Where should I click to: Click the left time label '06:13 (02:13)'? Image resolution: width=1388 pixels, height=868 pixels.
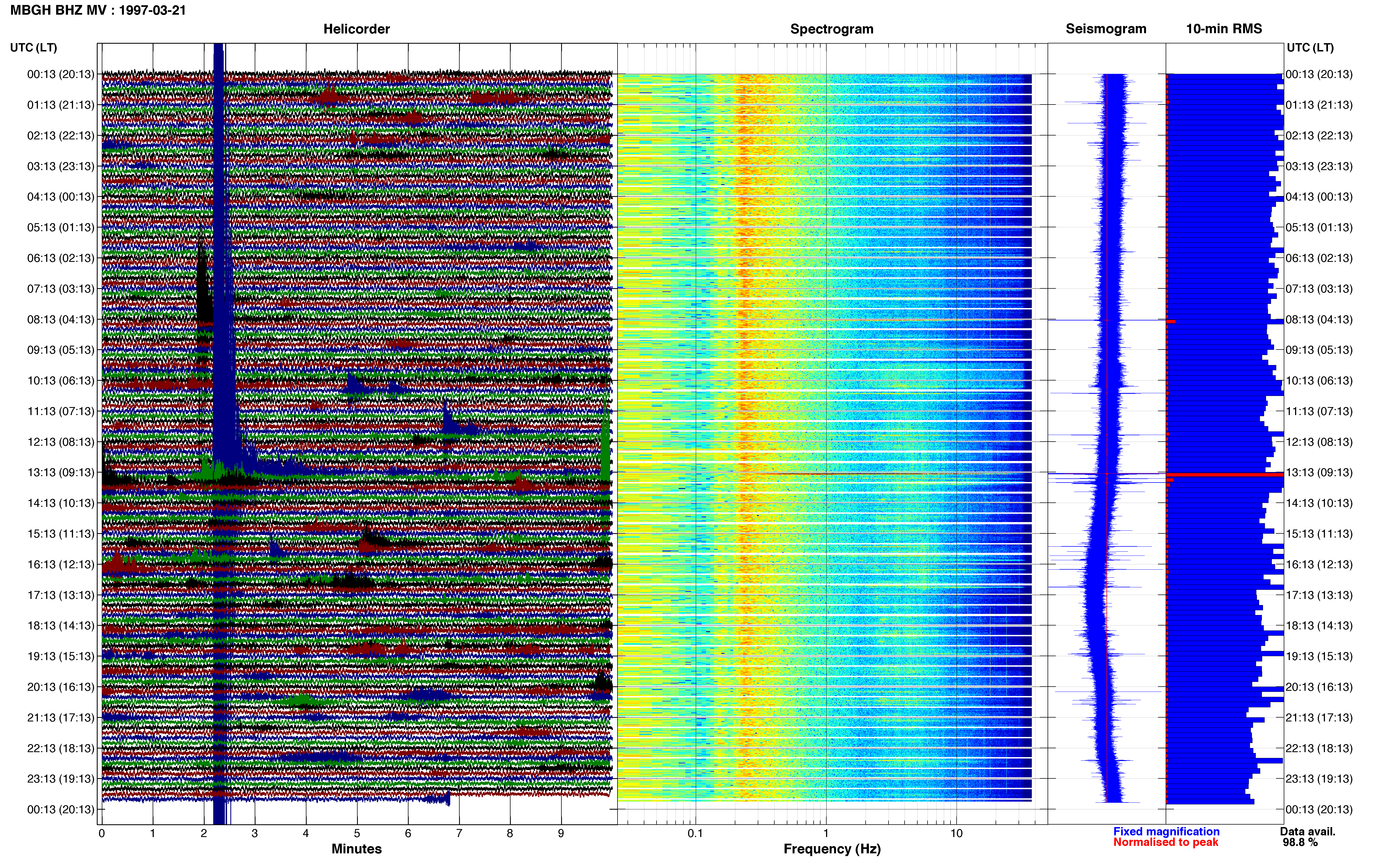coord(61,258)
